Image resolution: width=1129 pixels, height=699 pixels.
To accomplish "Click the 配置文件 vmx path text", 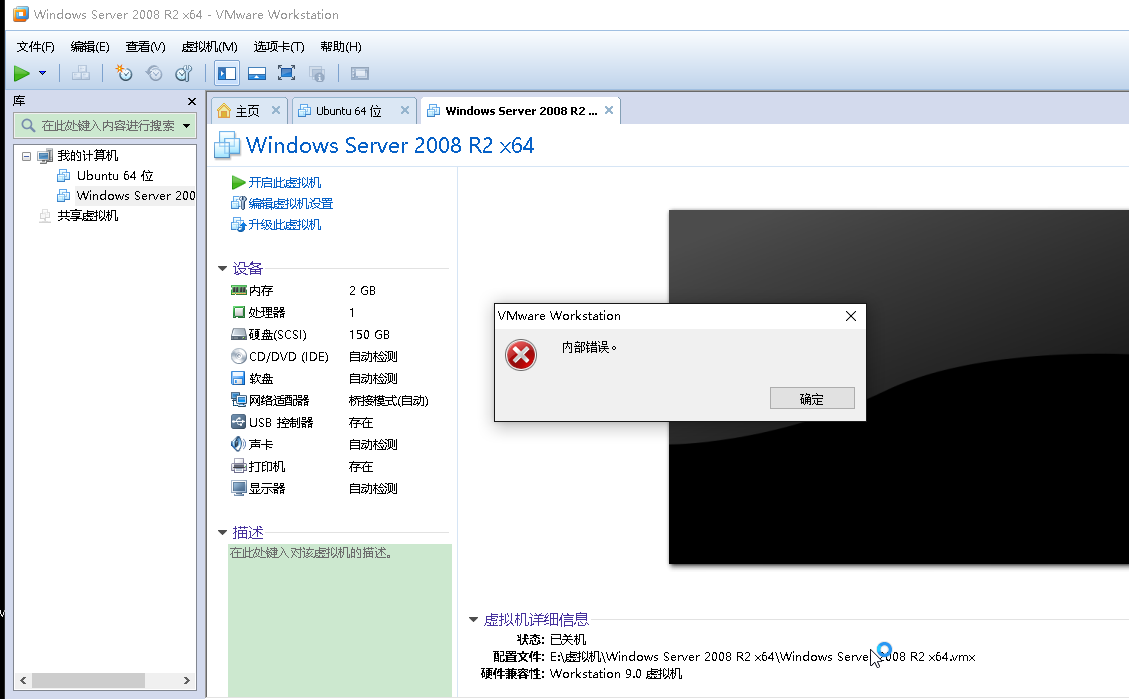I will pos(763,657).
